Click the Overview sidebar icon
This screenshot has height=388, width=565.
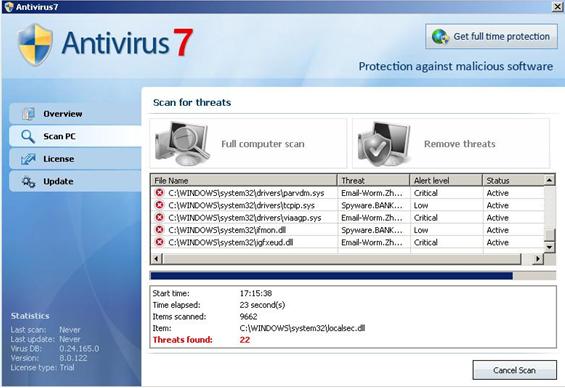[28, 113]
